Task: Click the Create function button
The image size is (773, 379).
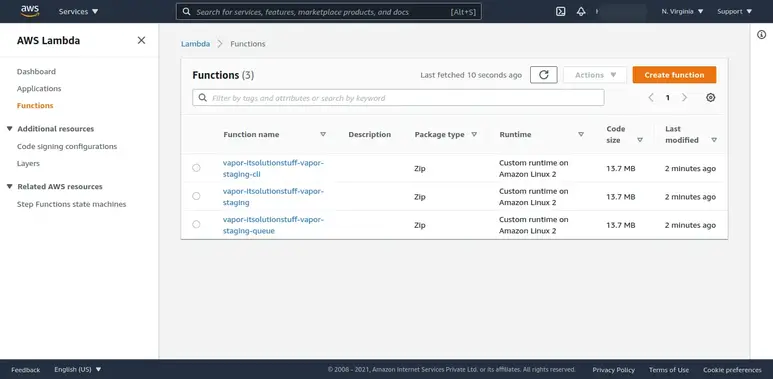Action: (x=674, y=75)
